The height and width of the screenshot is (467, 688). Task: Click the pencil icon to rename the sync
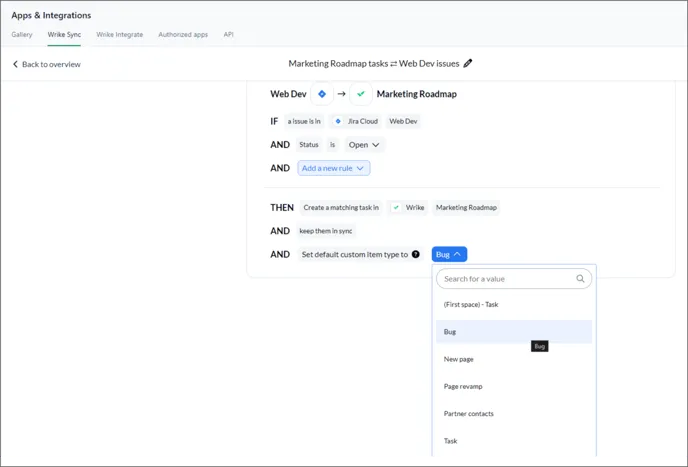(468, 63)
